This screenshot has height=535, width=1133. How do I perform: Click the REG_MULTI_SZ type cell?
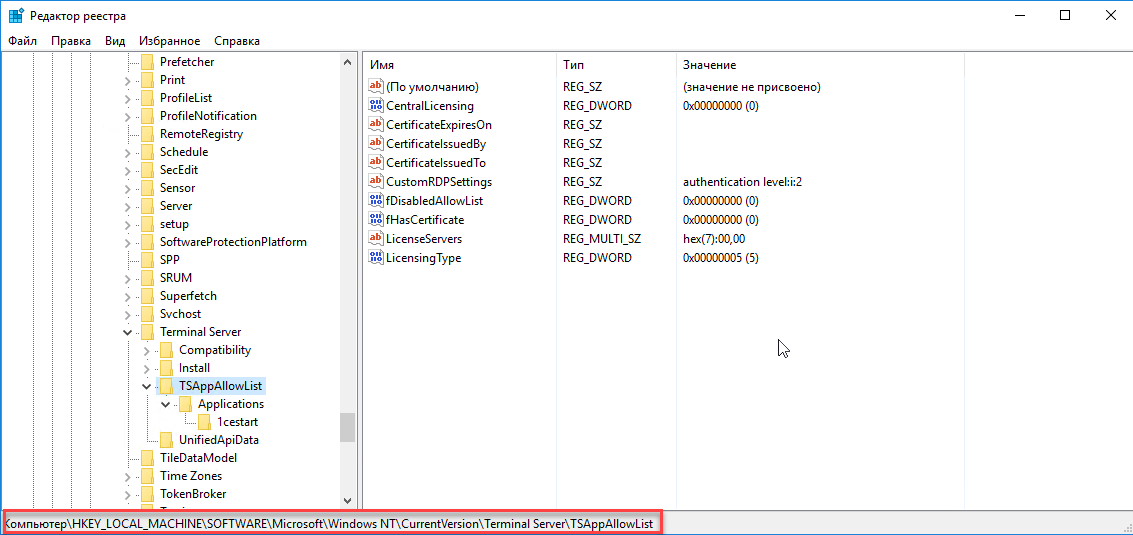point(602,239)
